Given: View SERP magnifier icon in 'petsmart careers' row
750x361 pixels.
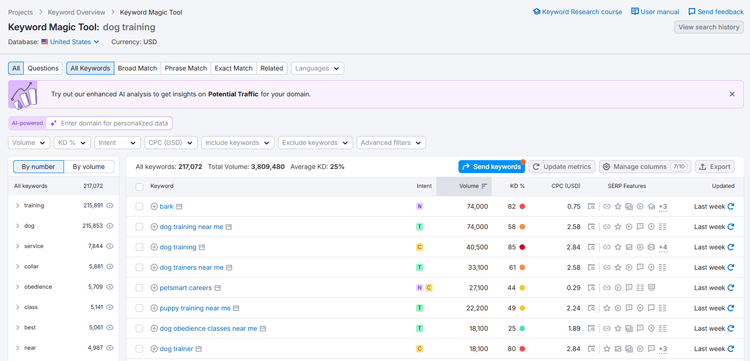Looking at the screenshot, I should click(x=592, y=288).
